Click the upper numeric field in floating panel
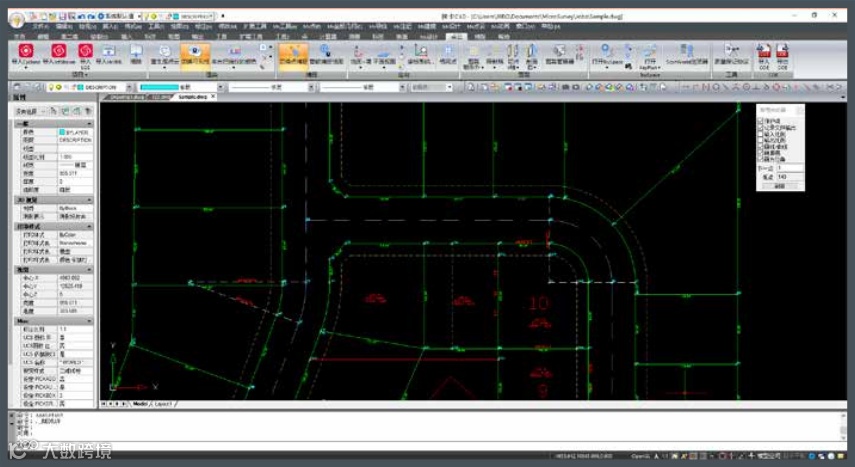 coord(790,168)
